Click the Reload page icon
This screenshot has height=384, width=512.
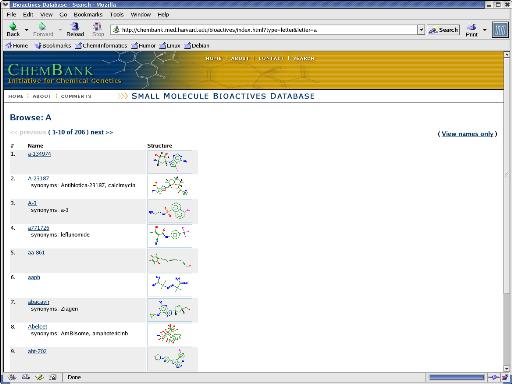75,26
